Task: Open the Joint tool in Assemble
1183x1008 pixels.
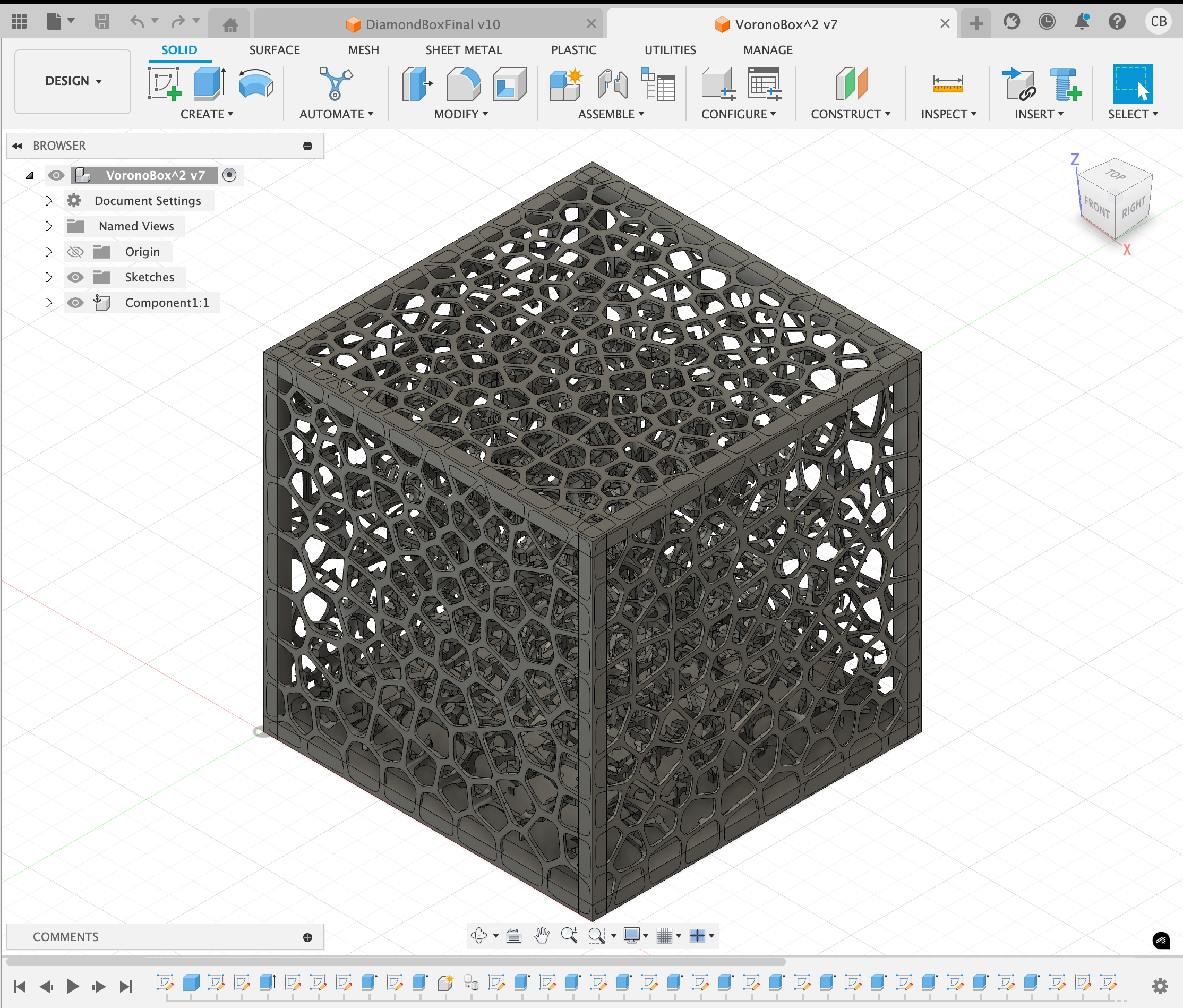Action: tap(612, 83)
